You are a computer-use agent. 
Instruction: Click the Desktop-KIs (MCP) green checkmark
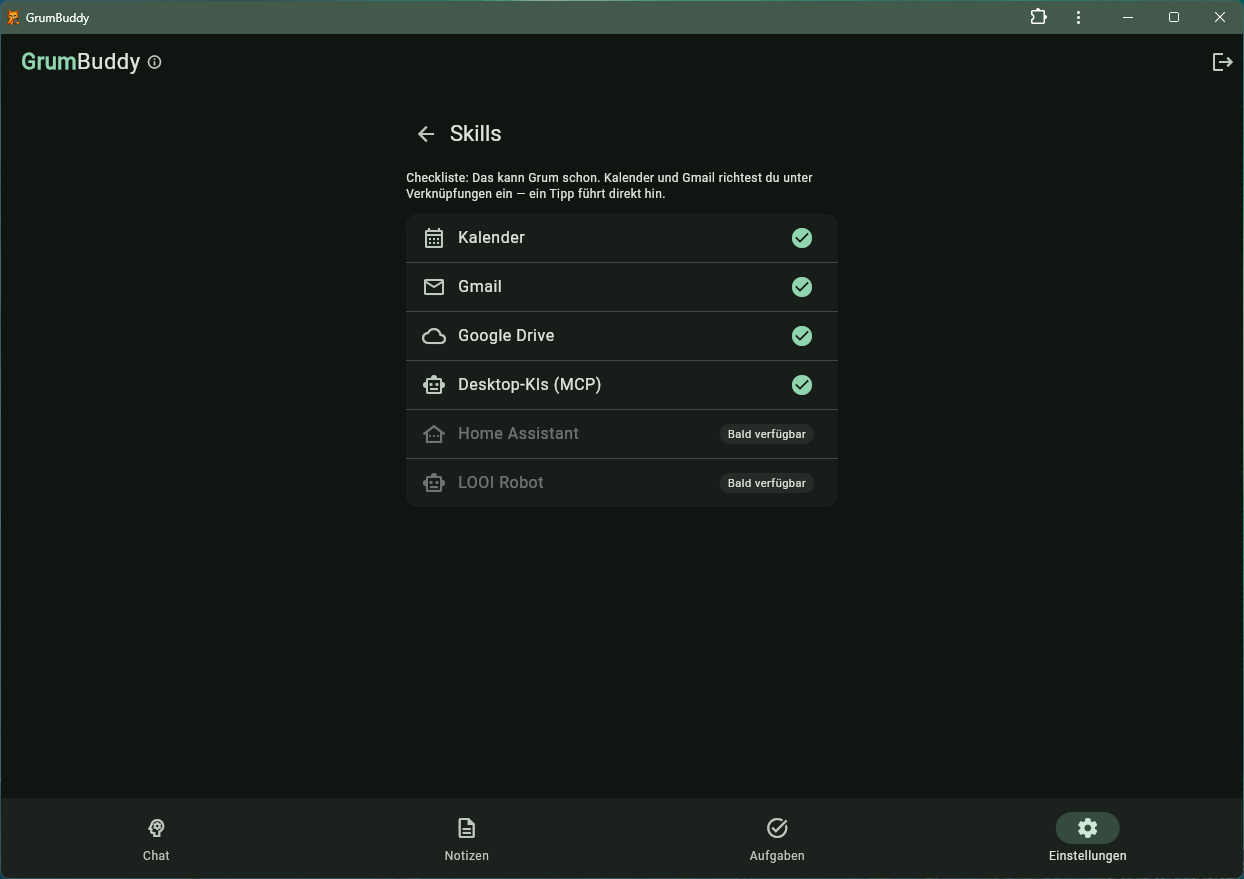pos(802,385)
